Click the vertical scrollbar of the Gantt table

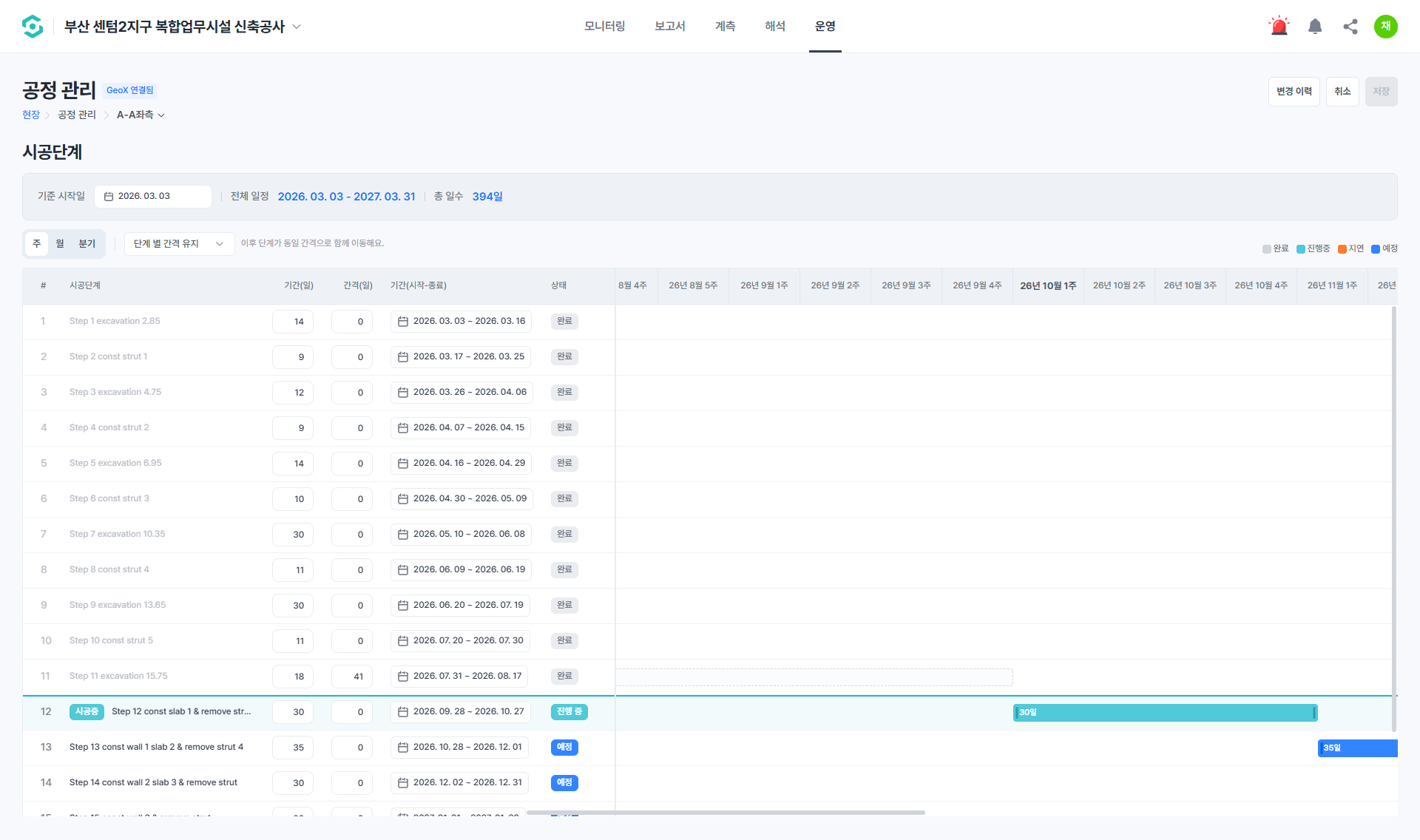point(1394,518)
